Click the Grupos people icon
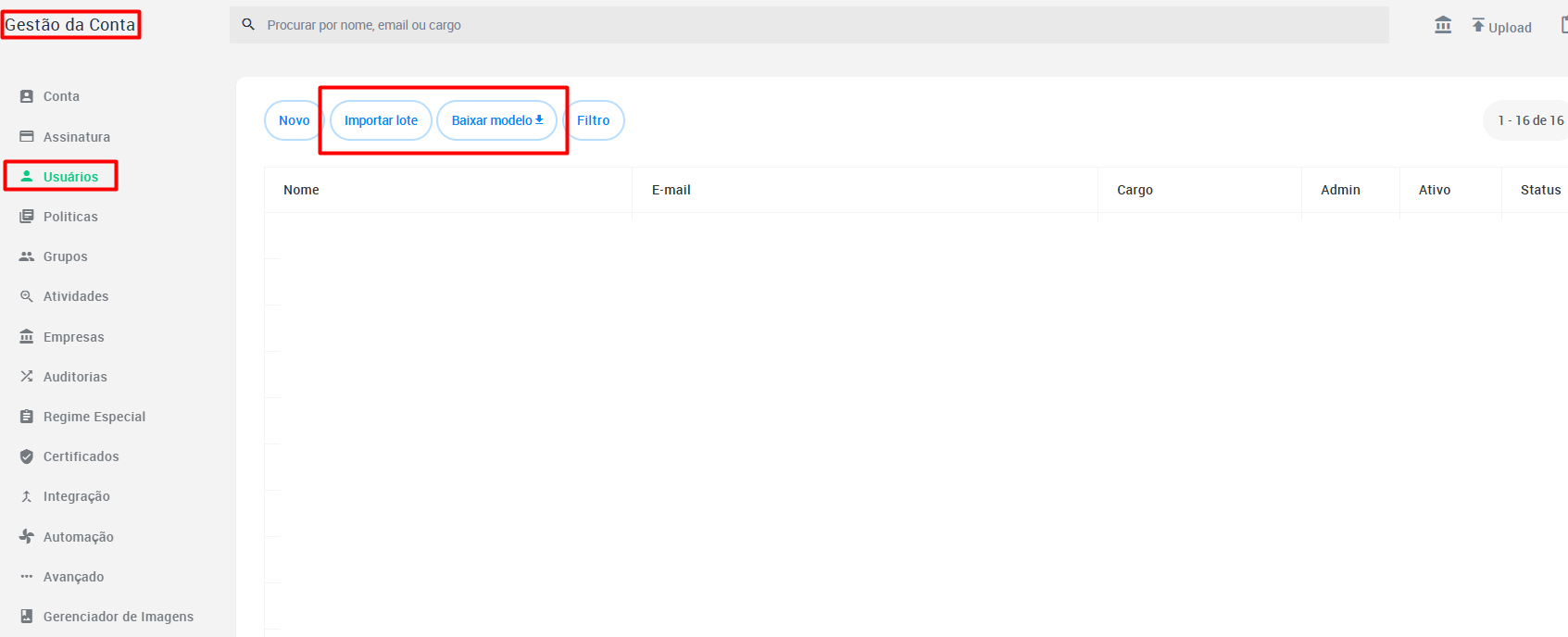Viewport: 1568px width, 637px height. 27,256
